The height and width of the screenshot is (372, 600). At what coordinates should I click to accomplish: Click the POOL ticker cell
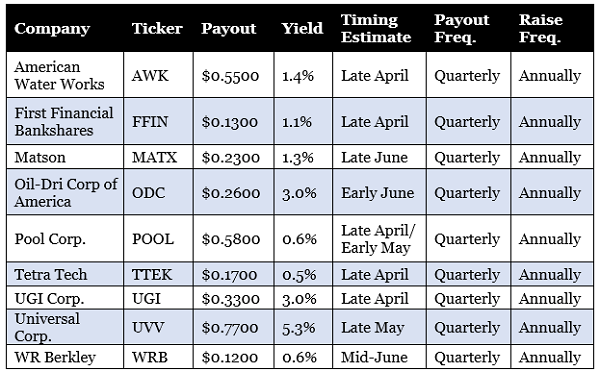point(158,238)
